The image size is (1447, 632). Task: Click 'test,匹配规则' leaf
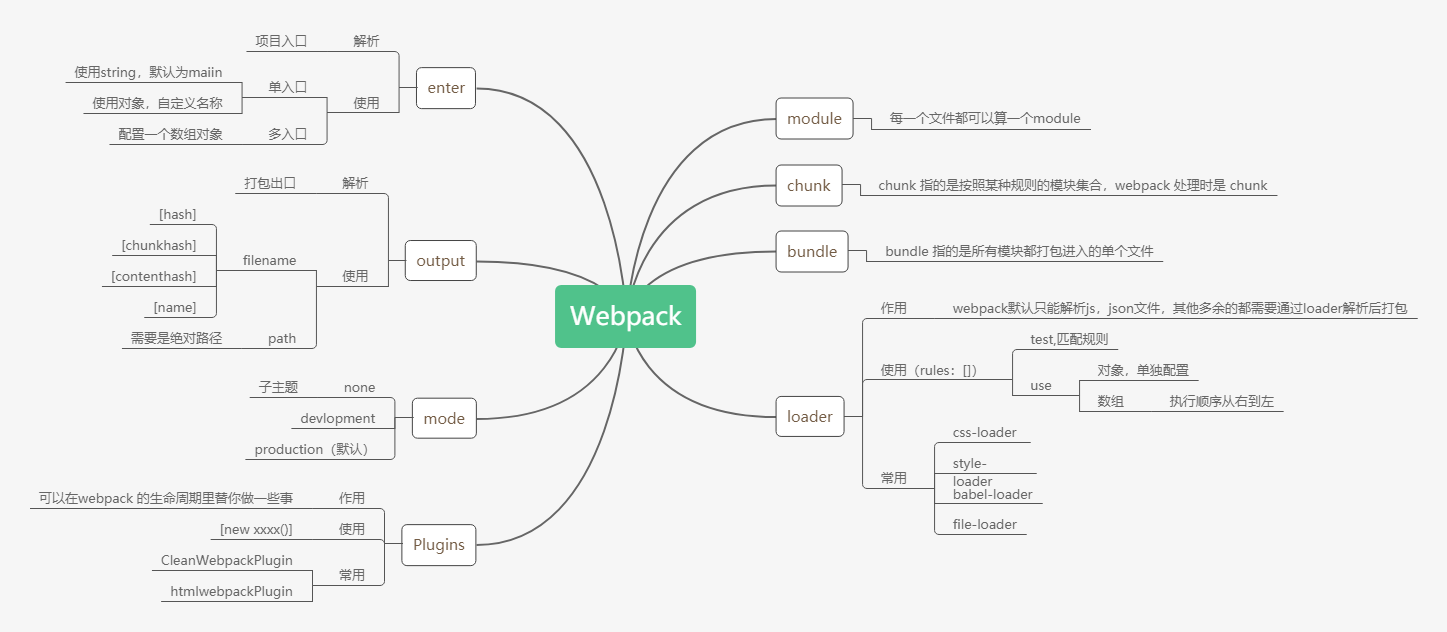point(1069,339)
